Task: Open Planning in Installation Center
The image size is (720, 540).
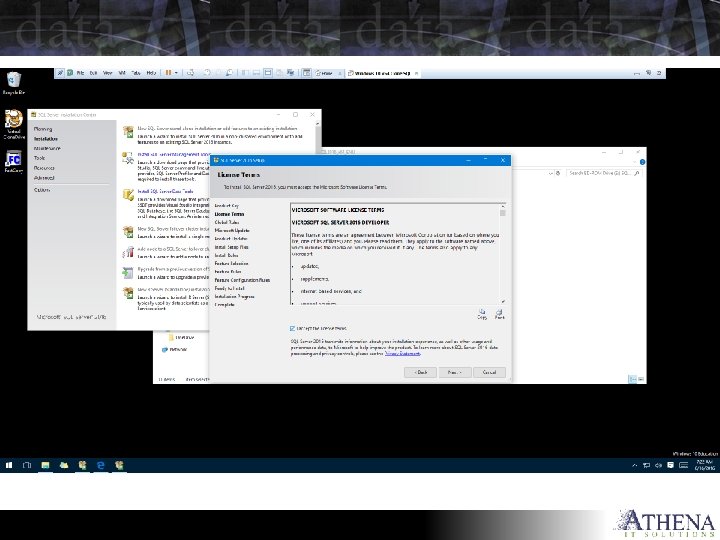Action: 43,129
